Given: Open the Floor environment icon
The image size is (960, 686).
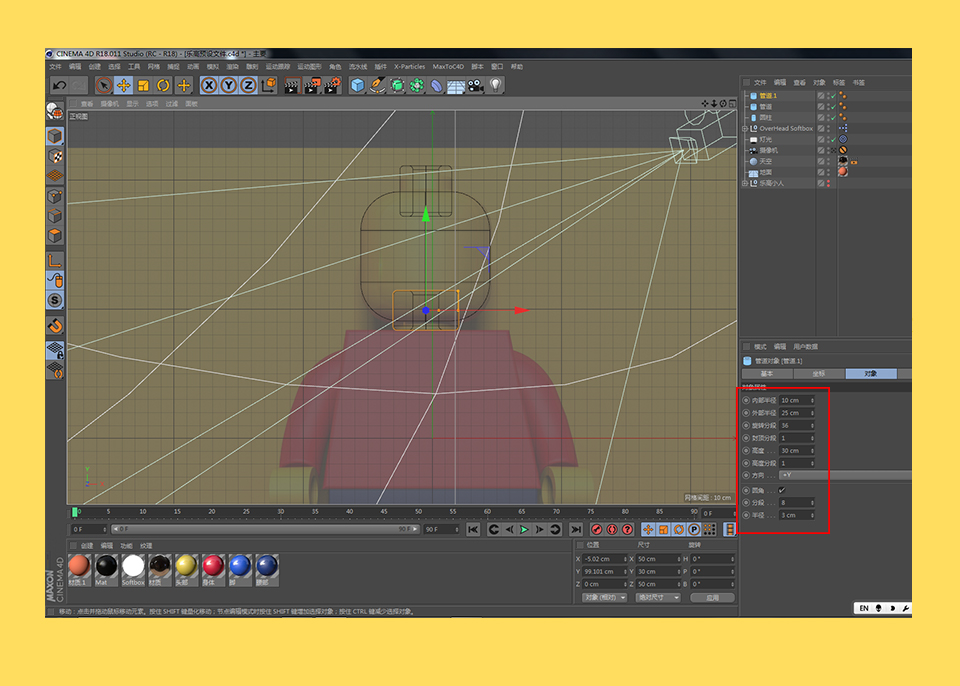Looking at the screenshot, I should tap(456, 86).
